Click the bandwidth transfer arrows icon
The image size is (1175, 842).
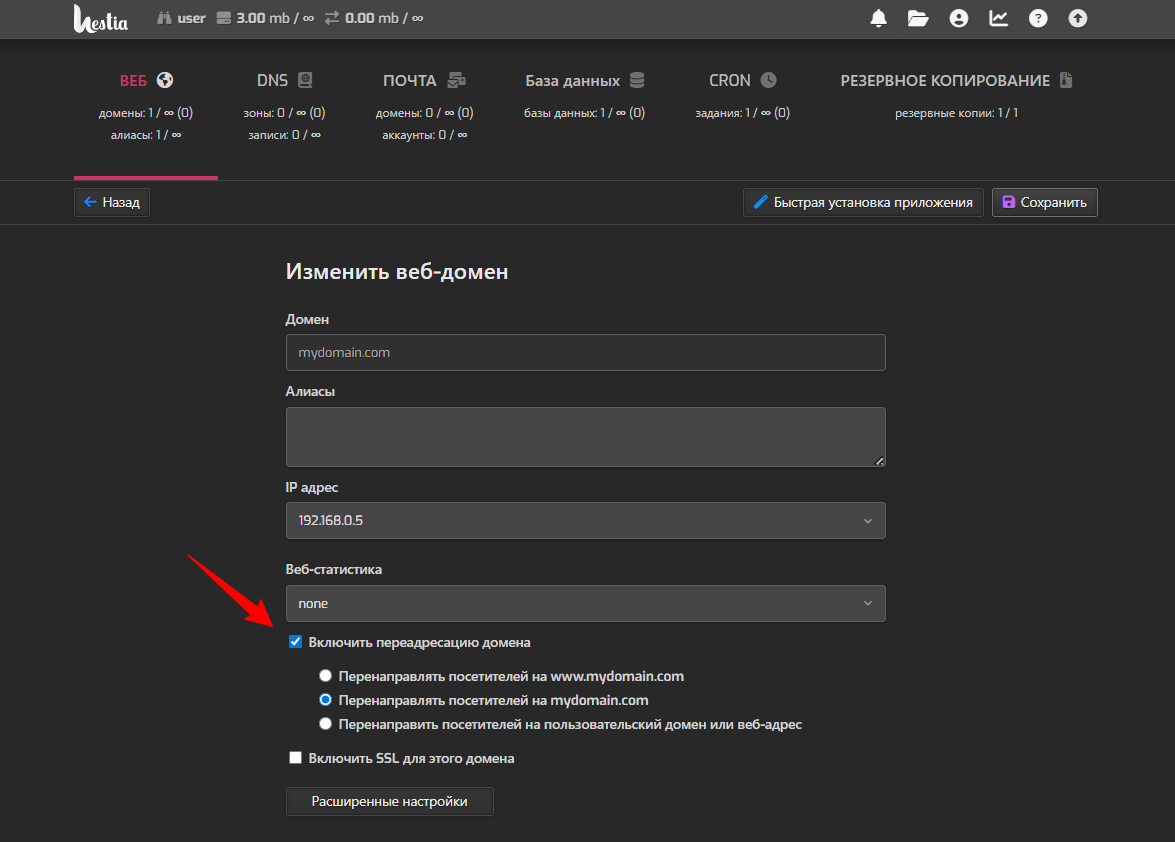[332, 18]
